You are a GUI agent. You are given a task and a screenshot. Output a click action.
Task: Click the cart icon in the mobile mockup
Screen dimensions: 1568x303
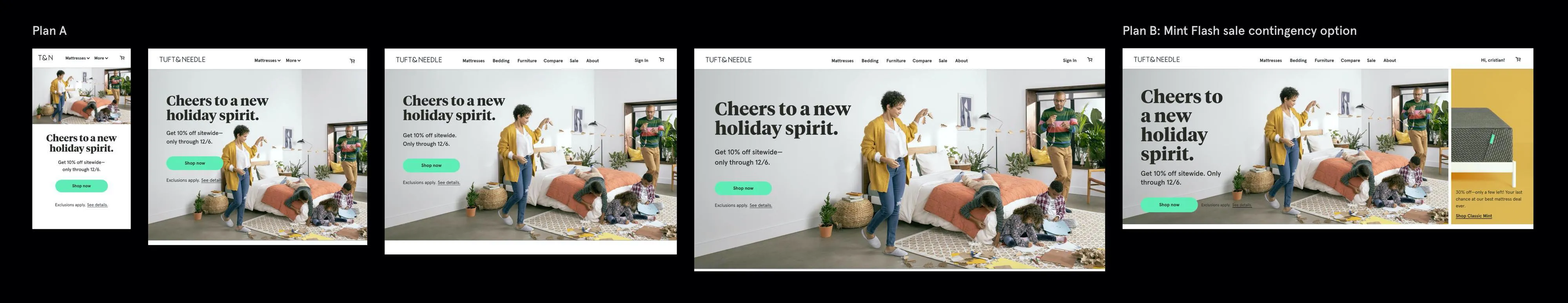[122, 58]
